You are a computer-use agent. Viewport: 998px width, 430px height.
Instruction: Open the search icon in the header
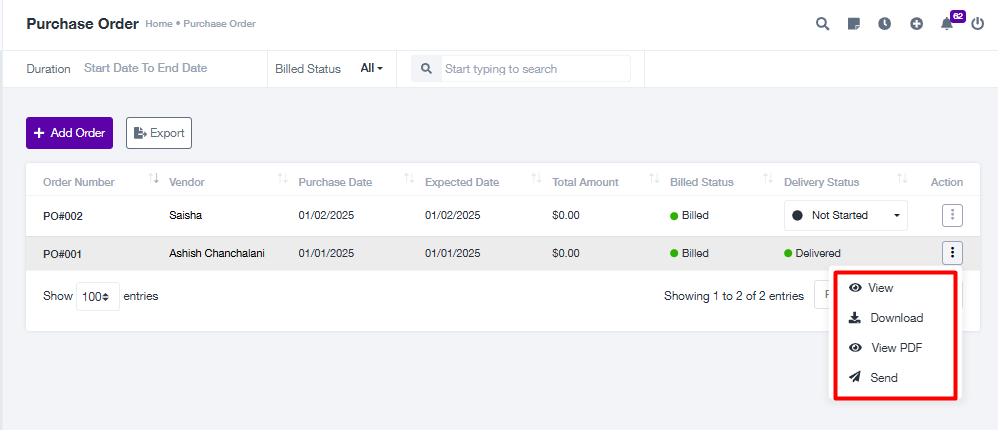[822, 24]
